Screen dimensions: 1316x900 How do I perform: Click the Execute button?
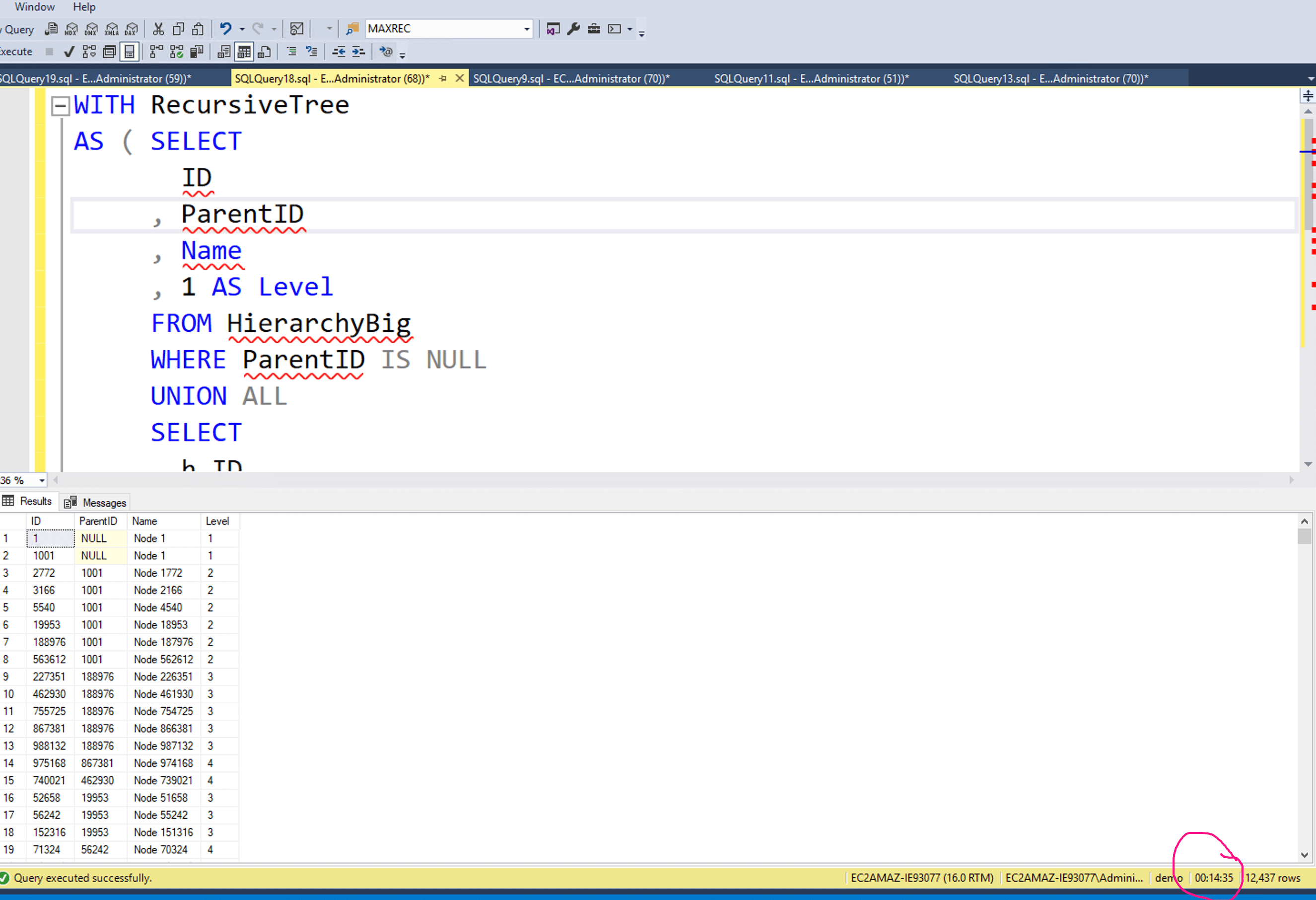point(16,52)
